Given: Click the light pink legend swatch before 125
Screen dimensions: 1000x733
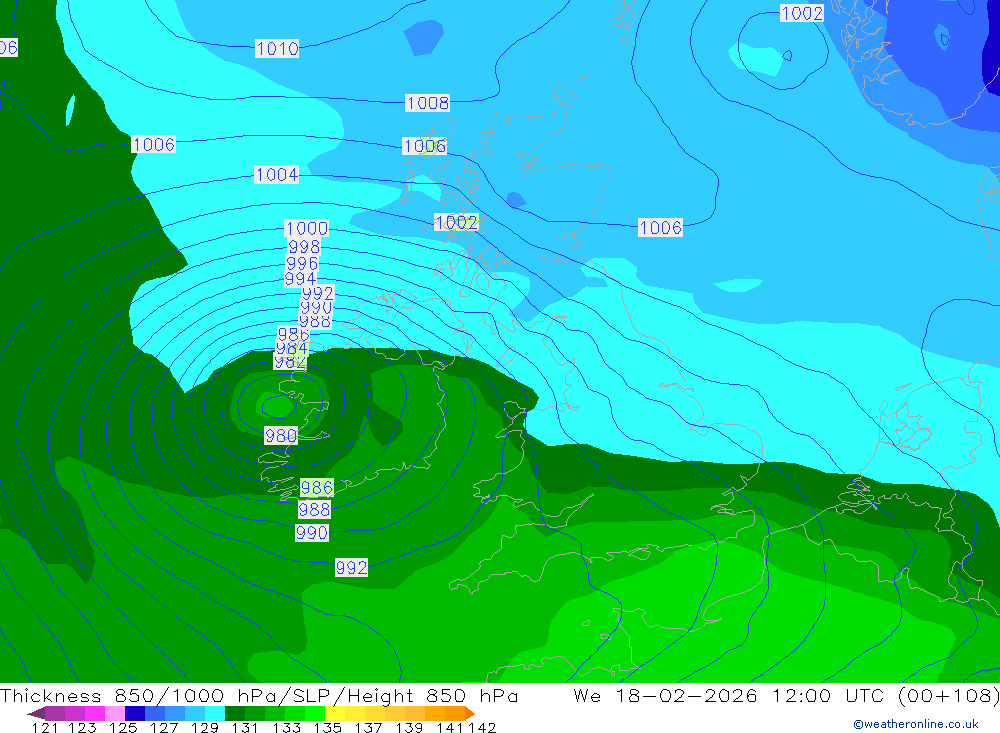Looking at the screenshot, I should coord(115,713).
